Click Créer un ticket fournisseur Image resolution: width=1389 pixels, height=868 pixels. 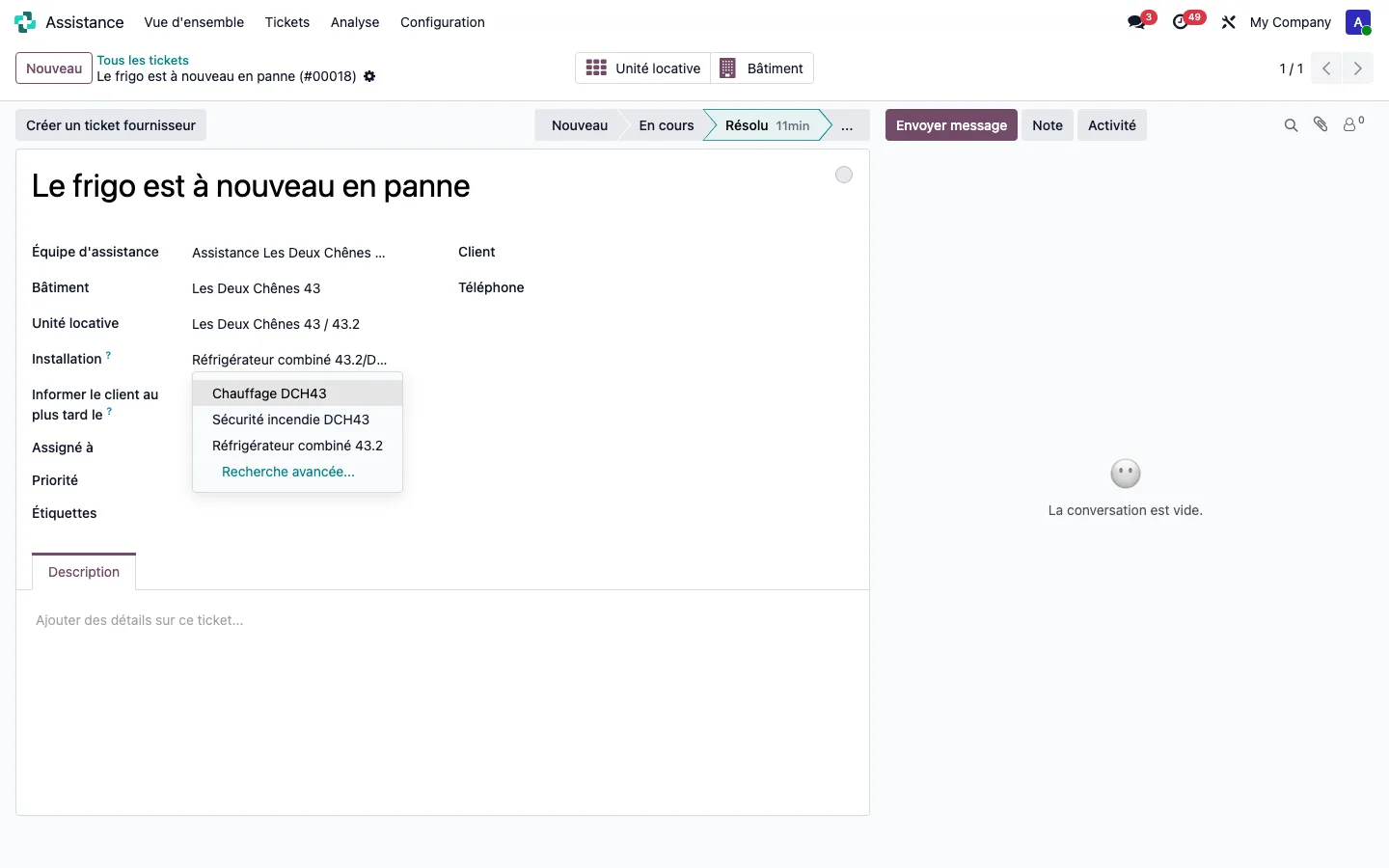pyautogui.click(x=111, y=125)
